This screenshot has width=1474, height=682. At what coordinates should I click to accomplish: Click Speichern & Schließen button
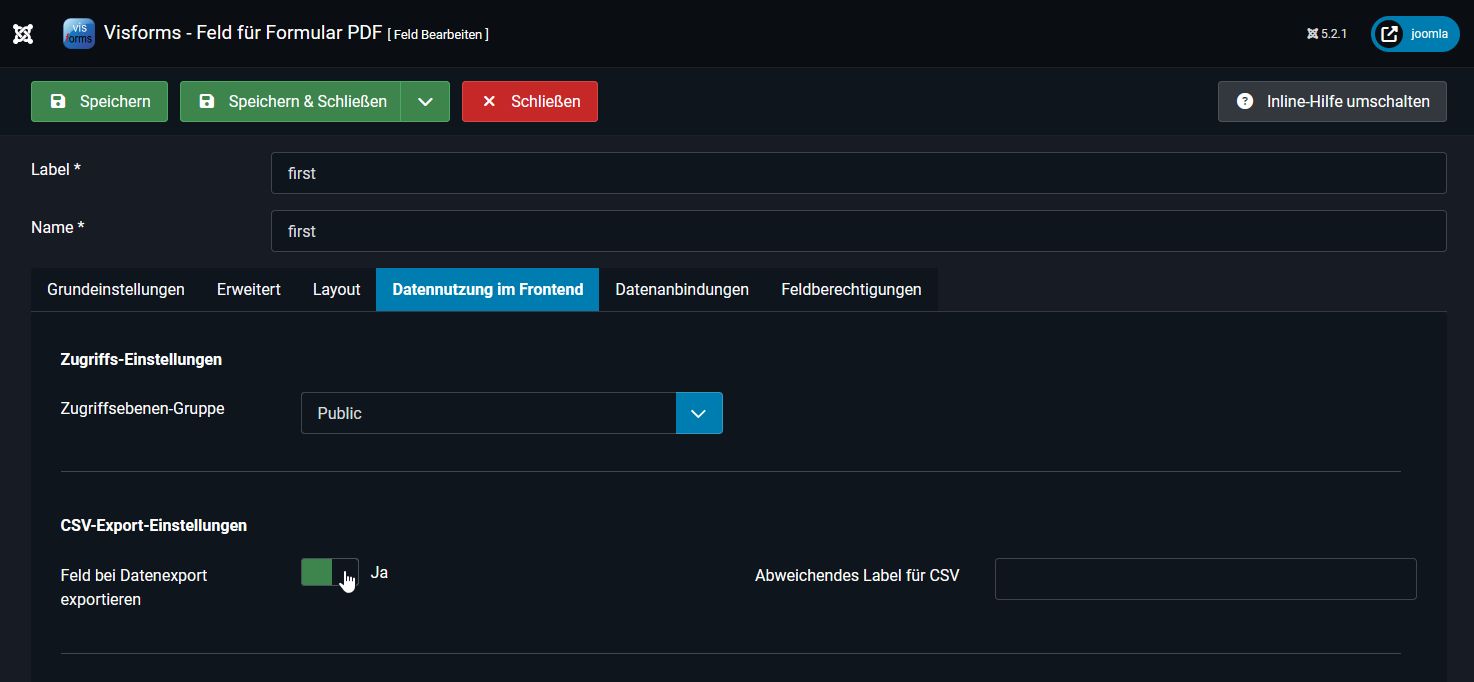tap(291, 102)
